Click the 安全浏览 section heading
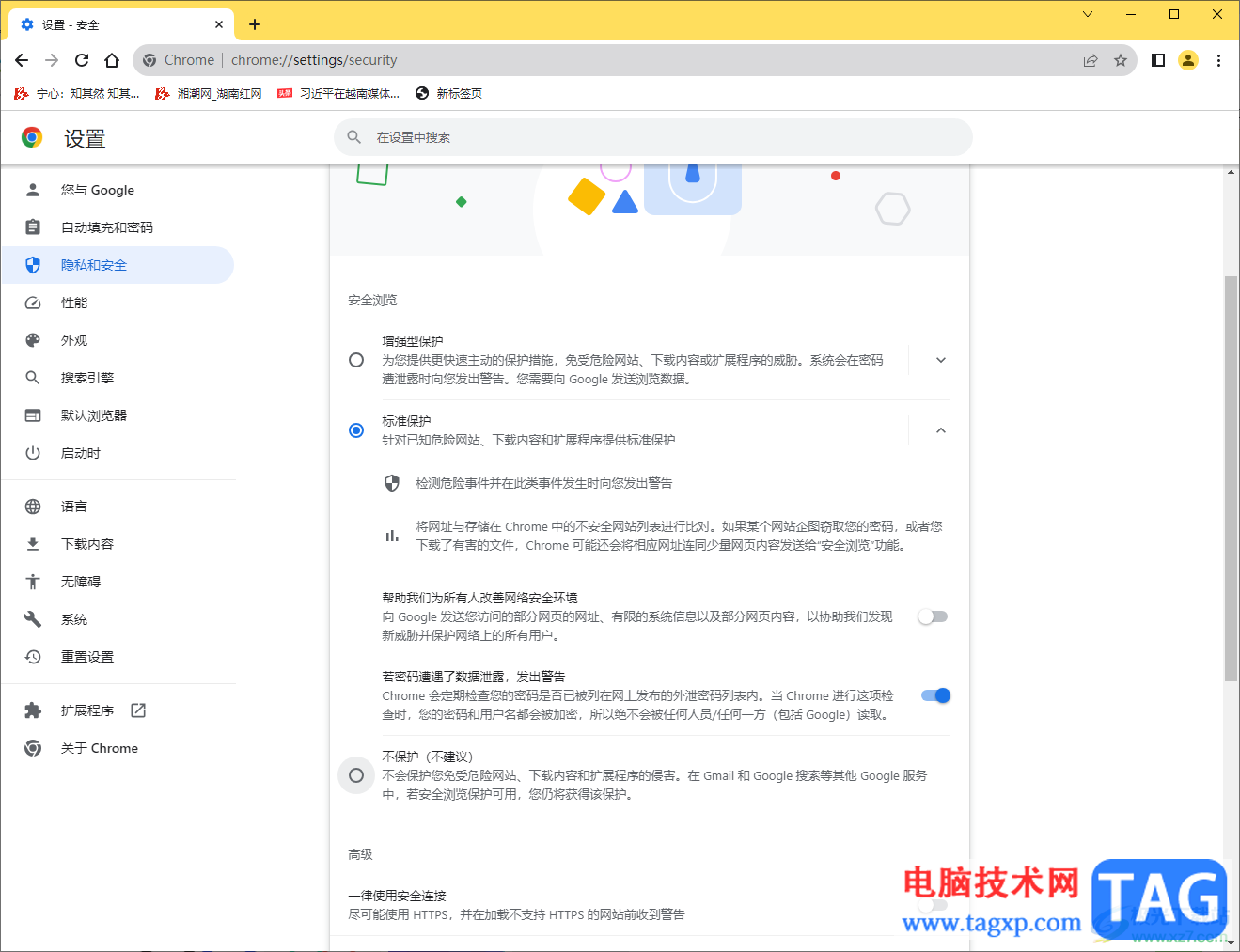The image size is (1240, 952). pos(372,301)
